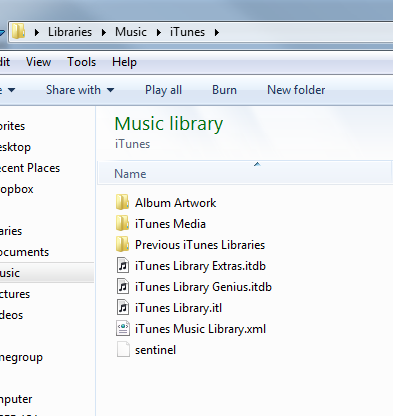Screen dimensions: 393x416
Task: Select the 'iTunes Library Extras.itdb' file name
Action: (x=200, y=266)
